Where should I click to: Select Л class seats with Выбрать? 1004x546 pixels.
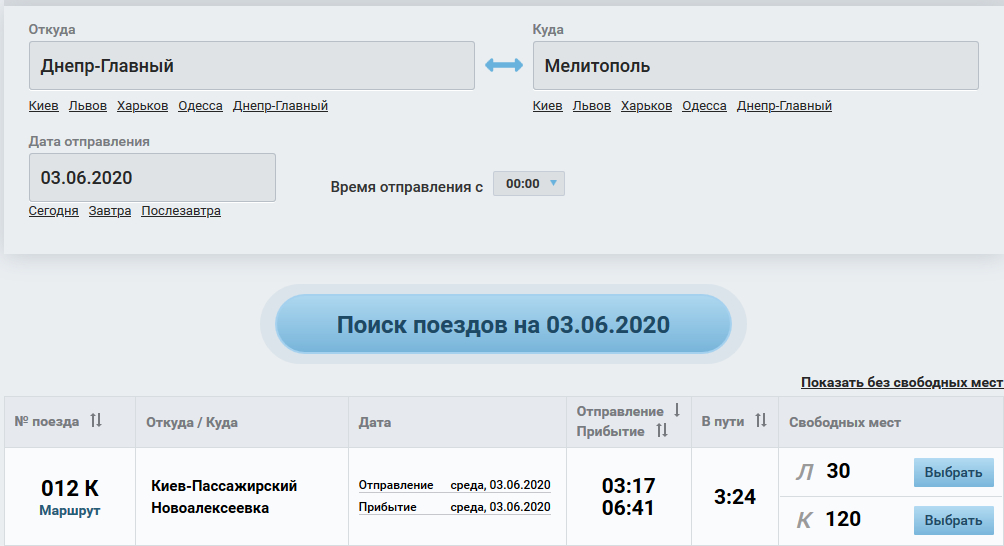953,472
